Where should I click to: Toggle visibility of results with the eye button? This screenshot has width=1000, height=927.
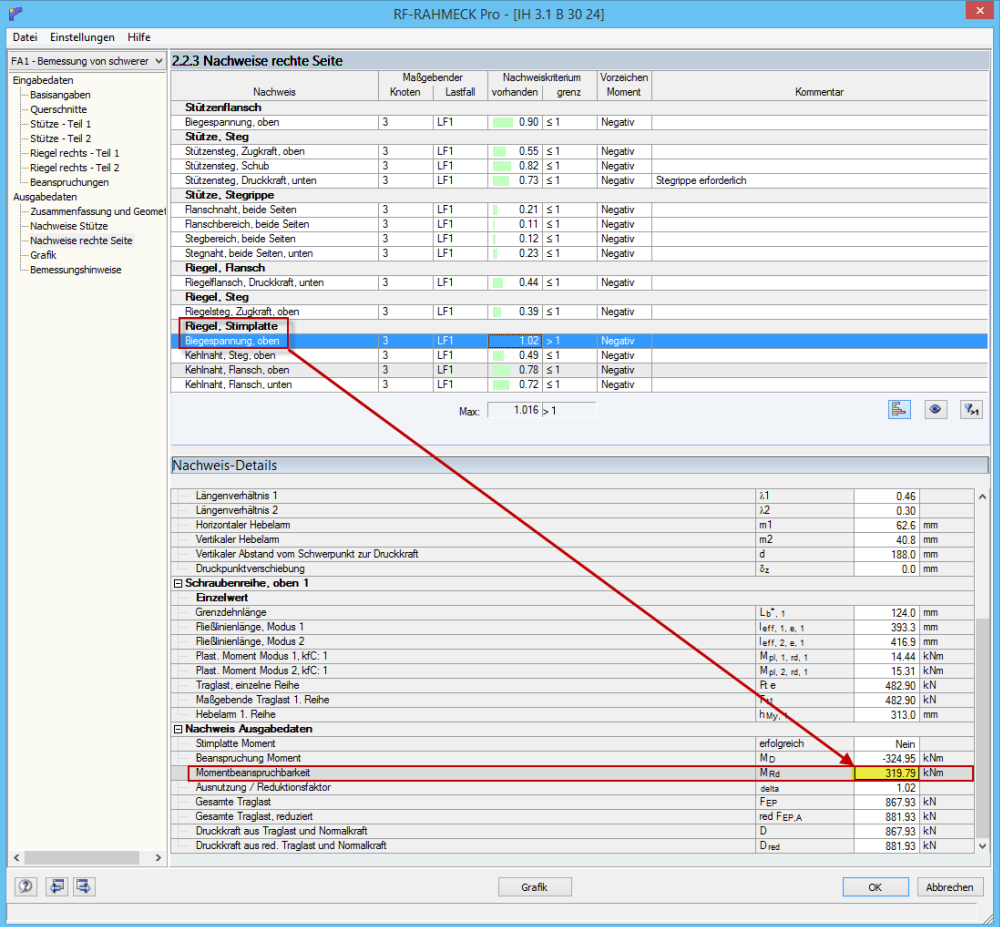935,409
